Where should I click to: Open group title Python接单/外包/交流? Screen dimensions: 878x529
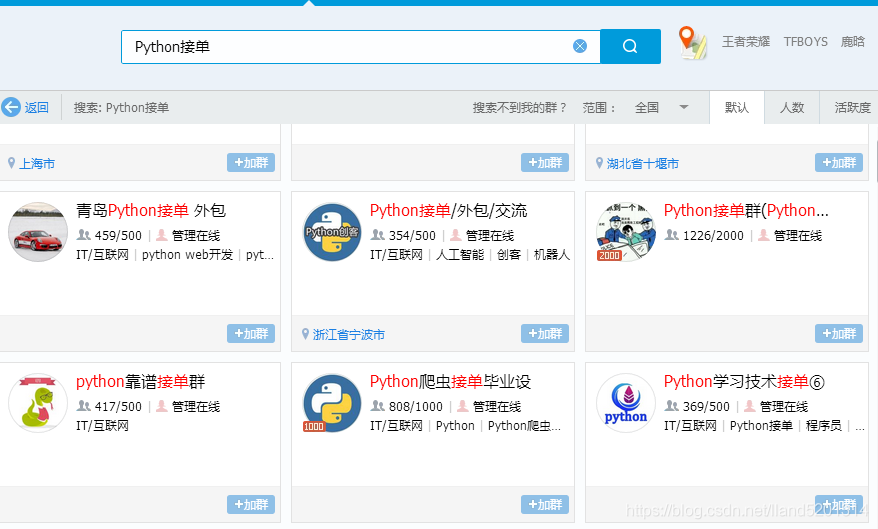click(449, 210)
